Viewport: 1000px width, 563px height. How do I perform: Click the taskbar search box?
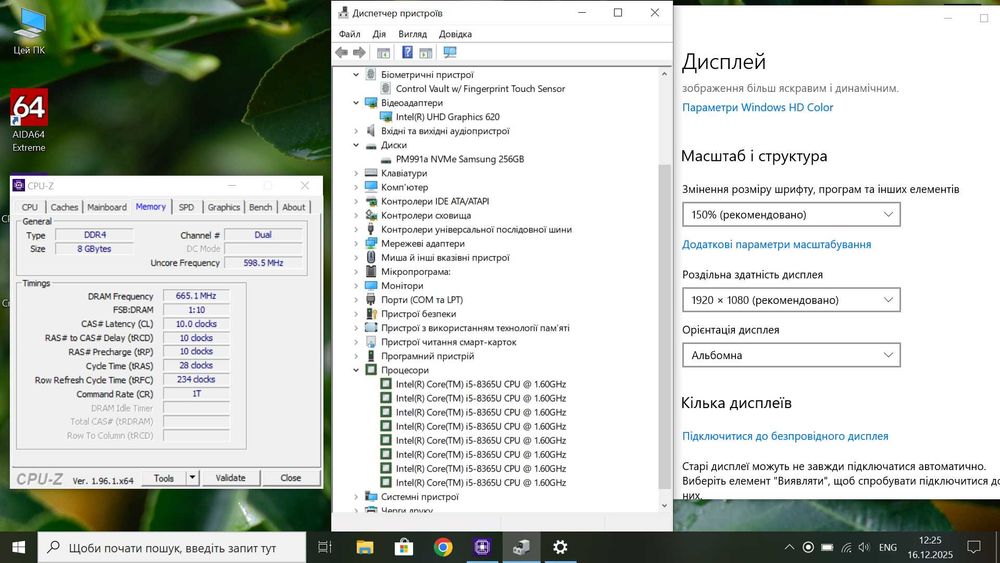pyautogui.click(x=172, y=547)
